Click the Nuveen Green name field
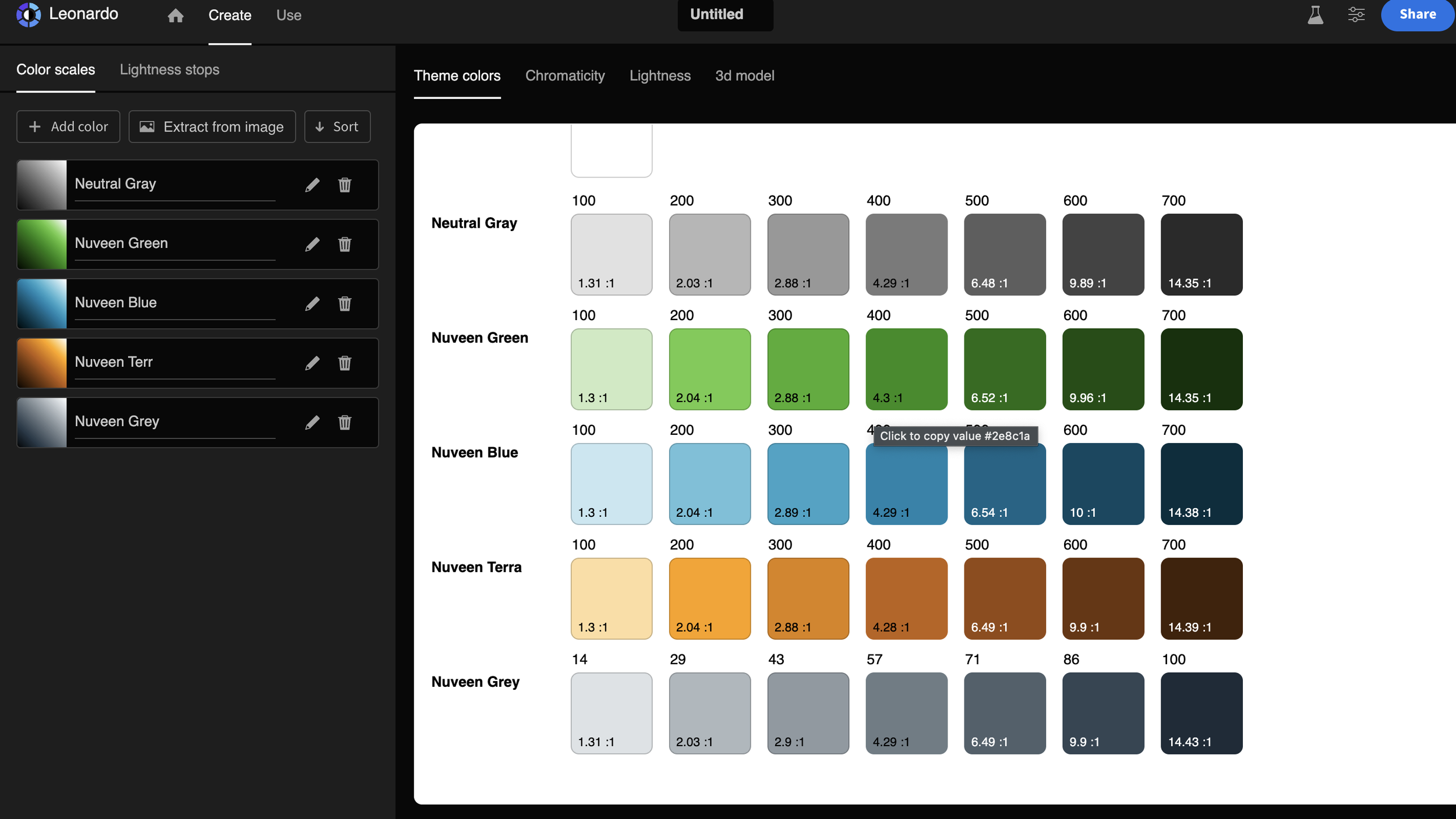The width and height of the screenshot is (1456, 819). (x=175, y=244)
